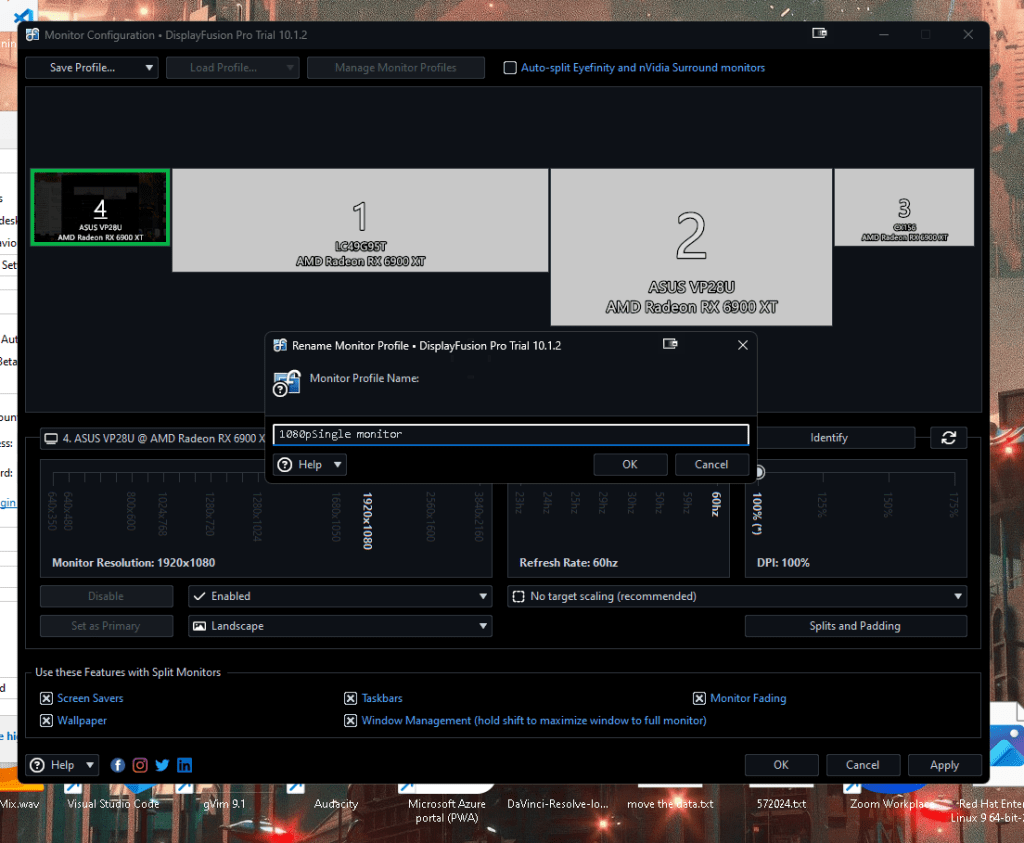This screenshot has width=1024, height=843.
Task: Select monitor 2 ASUS VP28U thumbnail
Action: 691,247
